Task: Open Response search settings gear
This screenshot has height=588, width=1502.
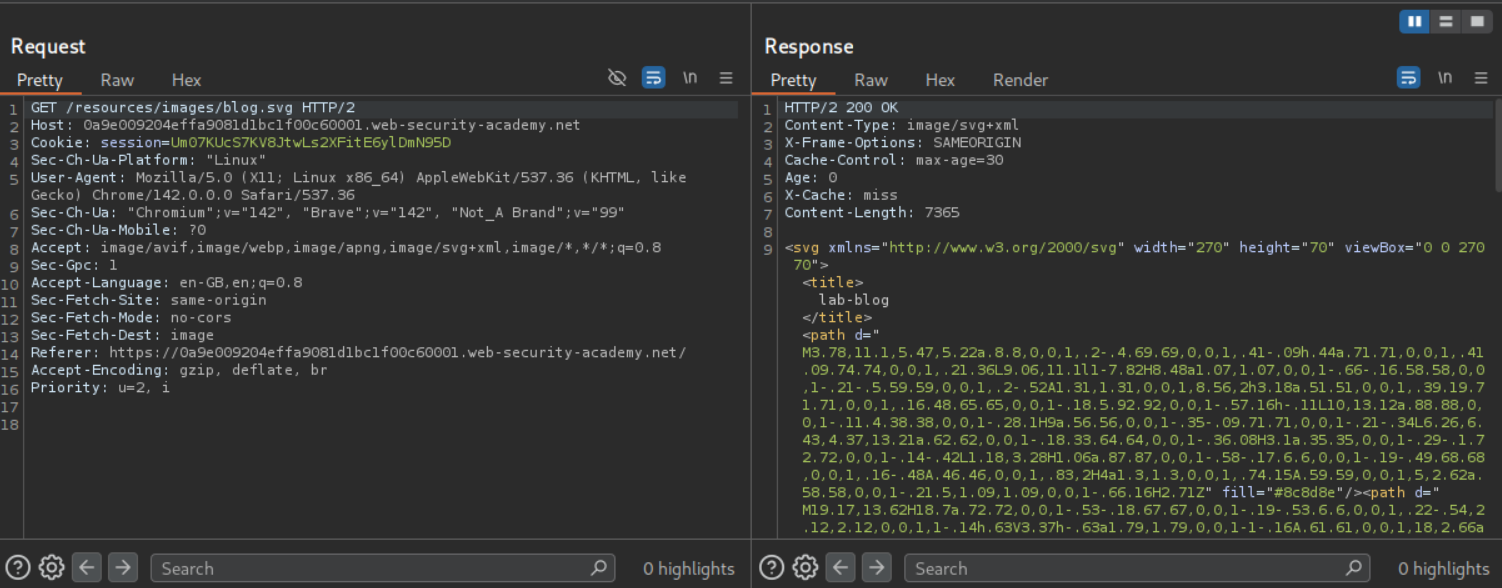Action: pyautogui.click(x=805, y=568)
